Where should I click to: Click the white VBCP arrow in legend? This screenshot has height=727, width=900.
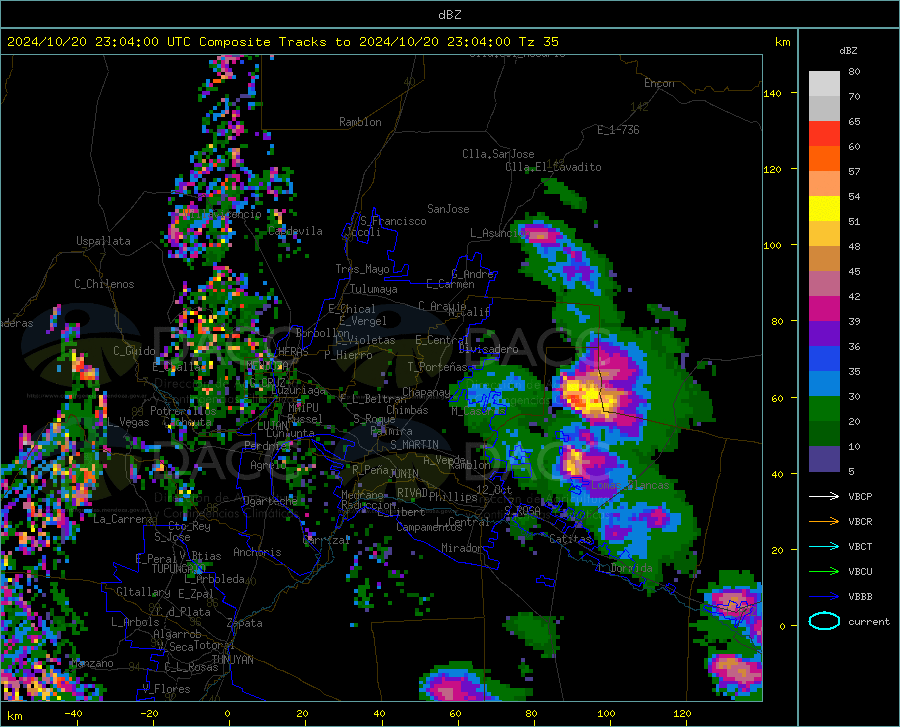824,496
